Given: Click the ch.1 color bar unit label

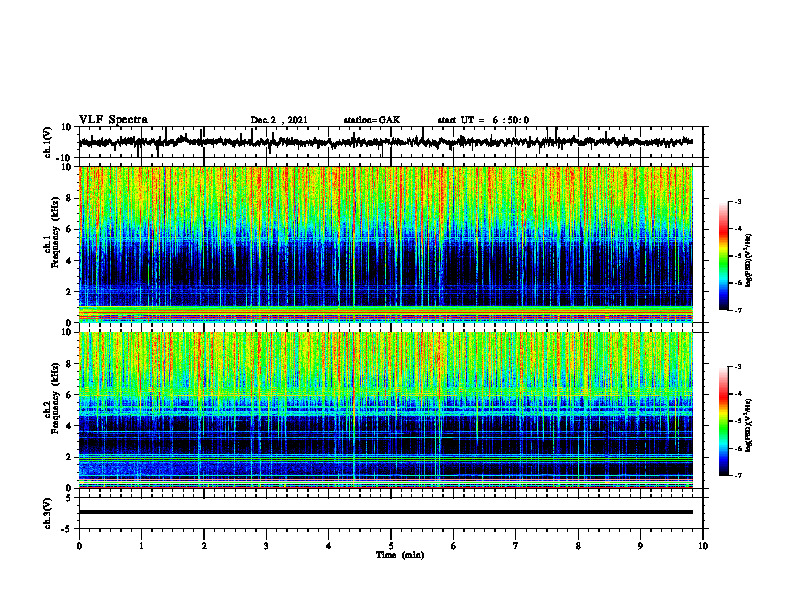Looking at the screenshot, I should [748, 260].
